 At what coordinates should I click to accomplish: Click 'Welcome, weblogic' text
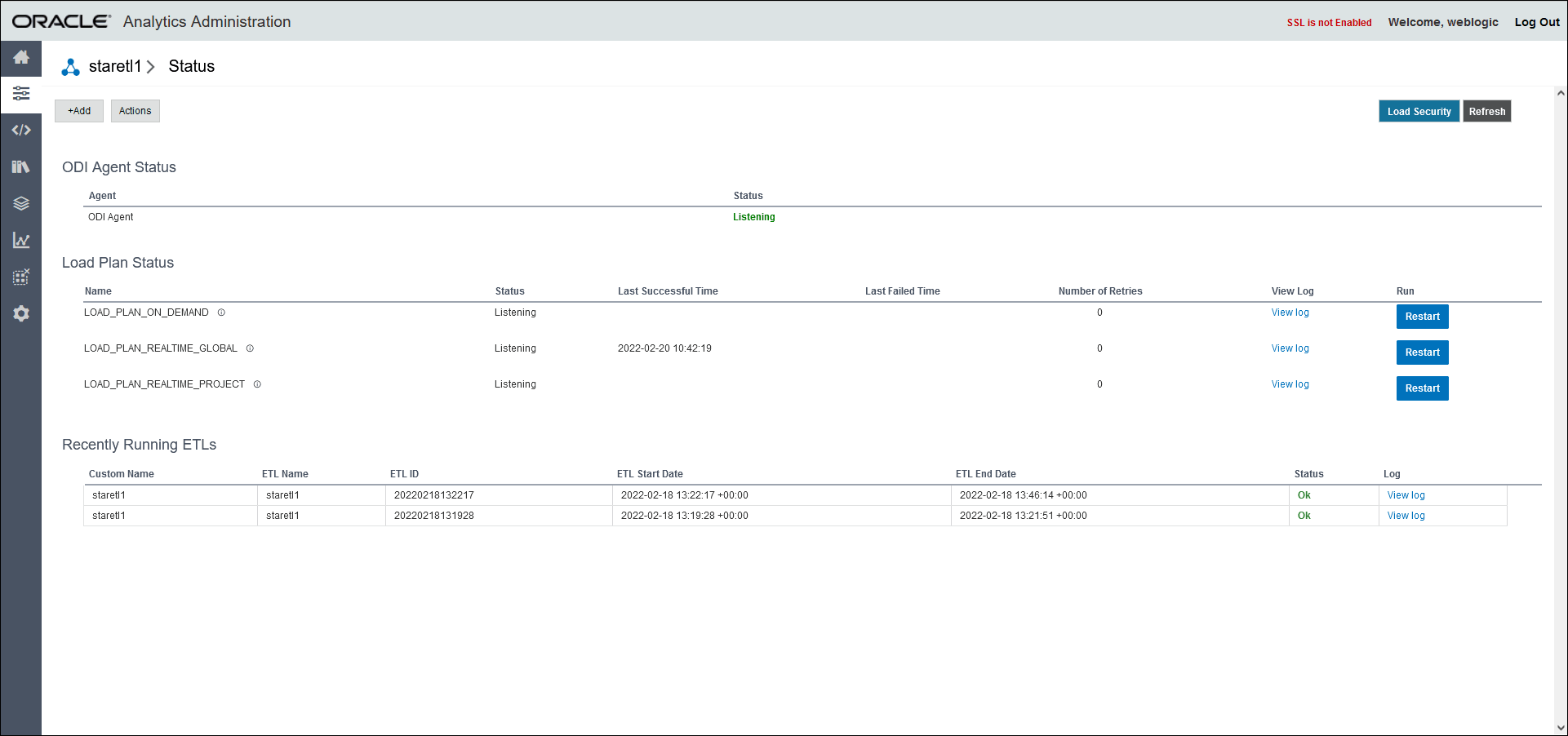click(1442, 22)
